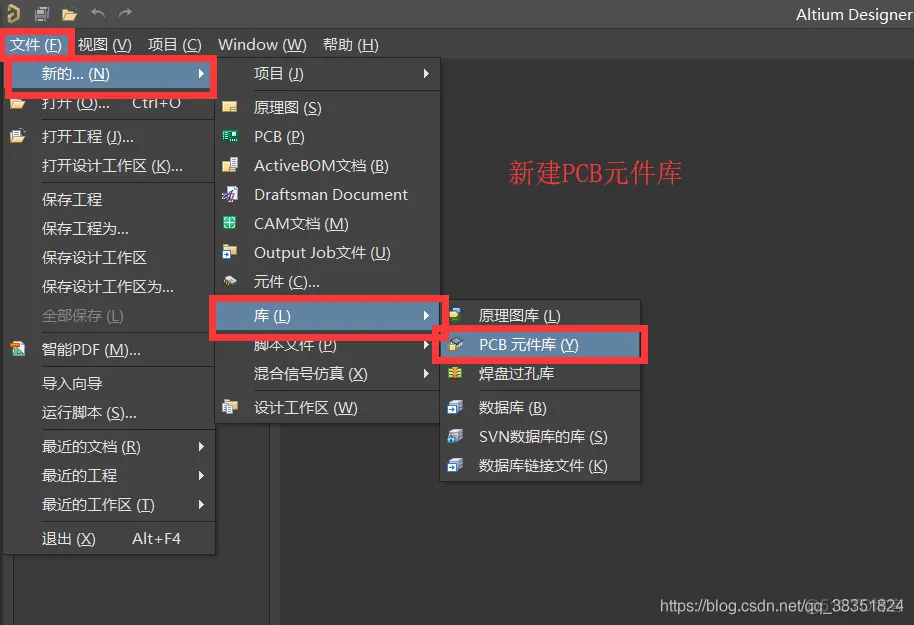914x625 pixels.
Task: Choose 退出 (X) to quit
Action: click(110, 539)
